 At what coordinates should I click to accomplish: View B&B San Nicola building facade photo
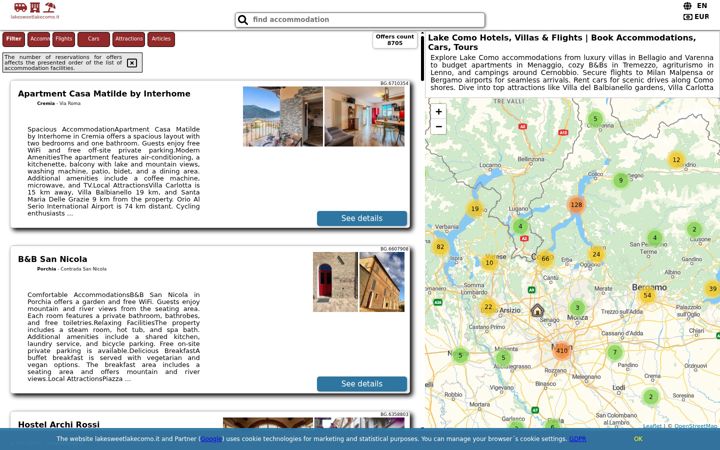point(382,282)
